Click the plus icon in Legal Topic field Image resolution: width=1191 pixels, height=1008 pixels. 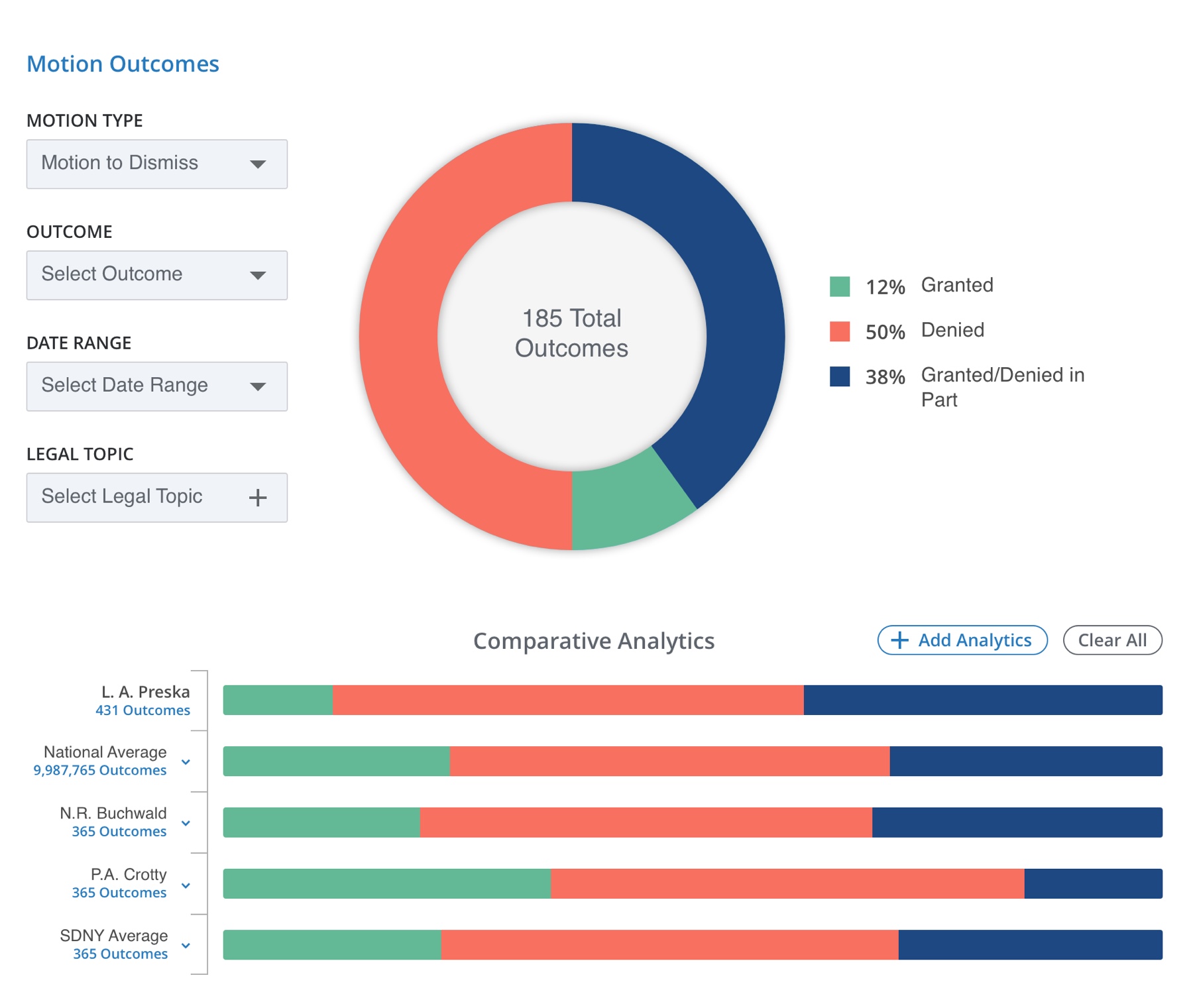pyautogui.click(x=258, y=498)
